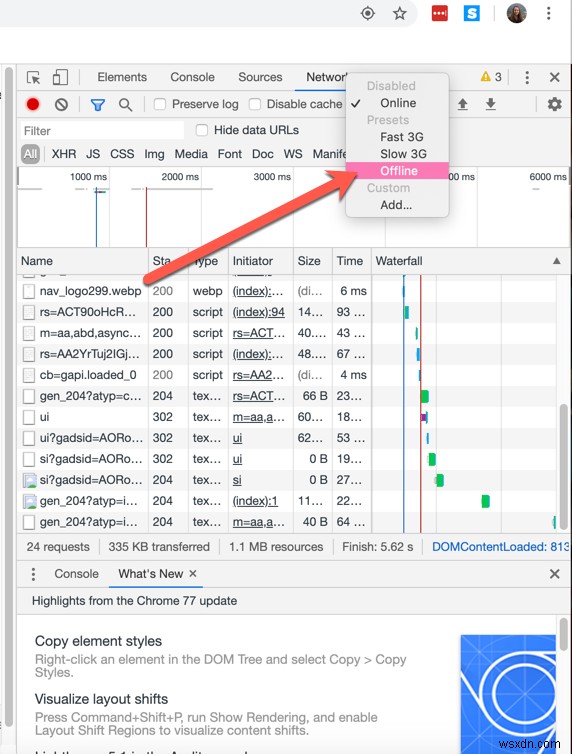Open the si initiator link
The image size is (572, 754).
[237, 480]
